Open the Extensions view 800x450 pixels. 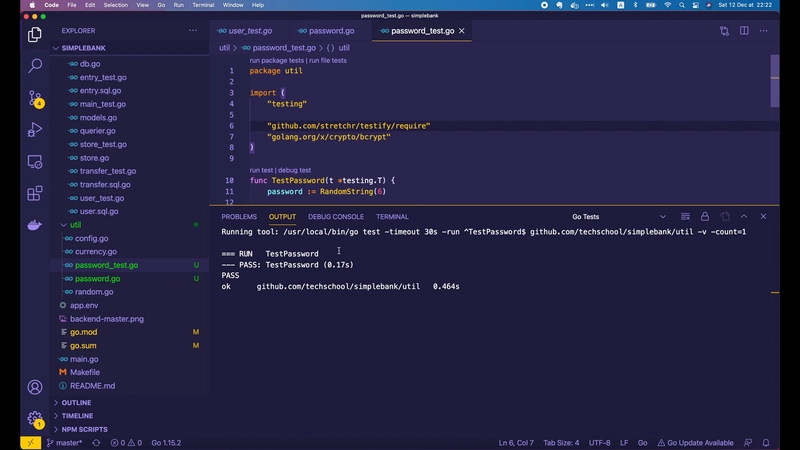click(35, 193)
